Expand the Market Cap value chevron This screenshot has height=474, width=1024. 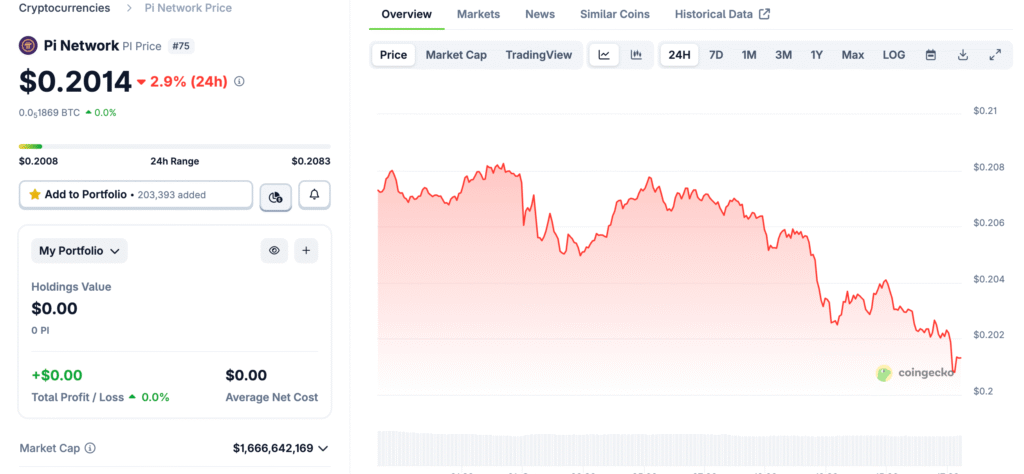tap(322, 449)
